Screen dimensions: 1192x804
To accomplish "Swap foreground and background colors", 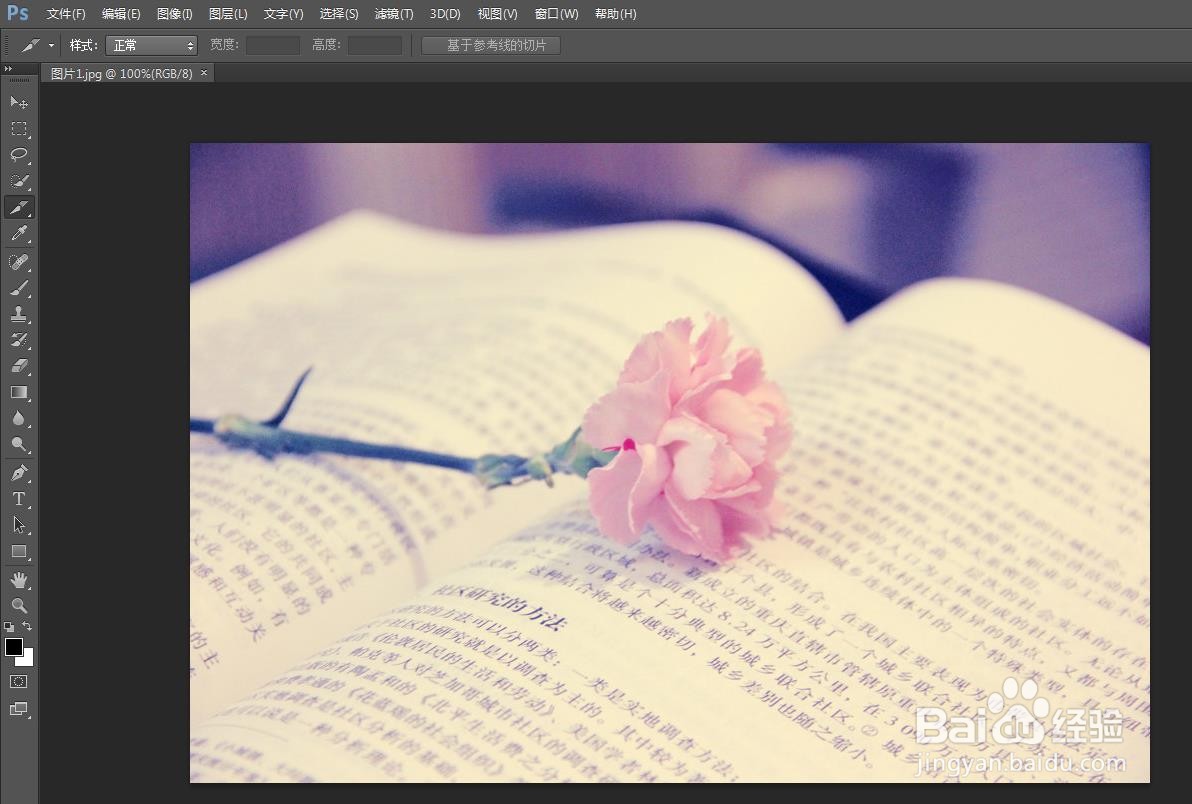I will click(27, 626).
